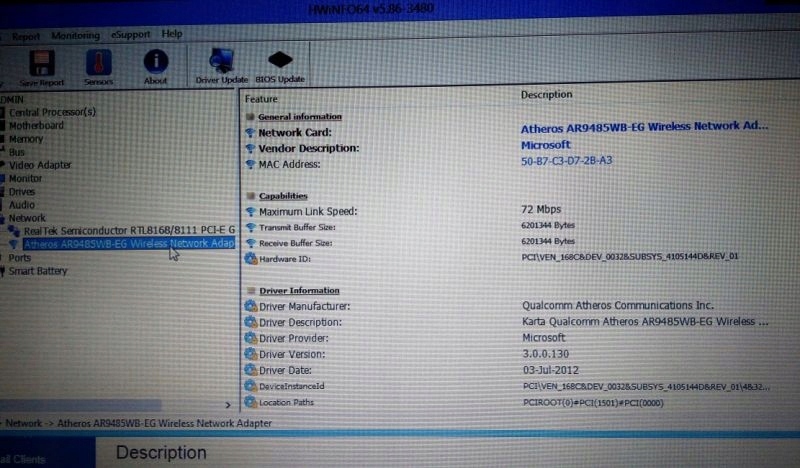
Task: Click the Vendor Description row icon
Action: click(x=250, y=149)
